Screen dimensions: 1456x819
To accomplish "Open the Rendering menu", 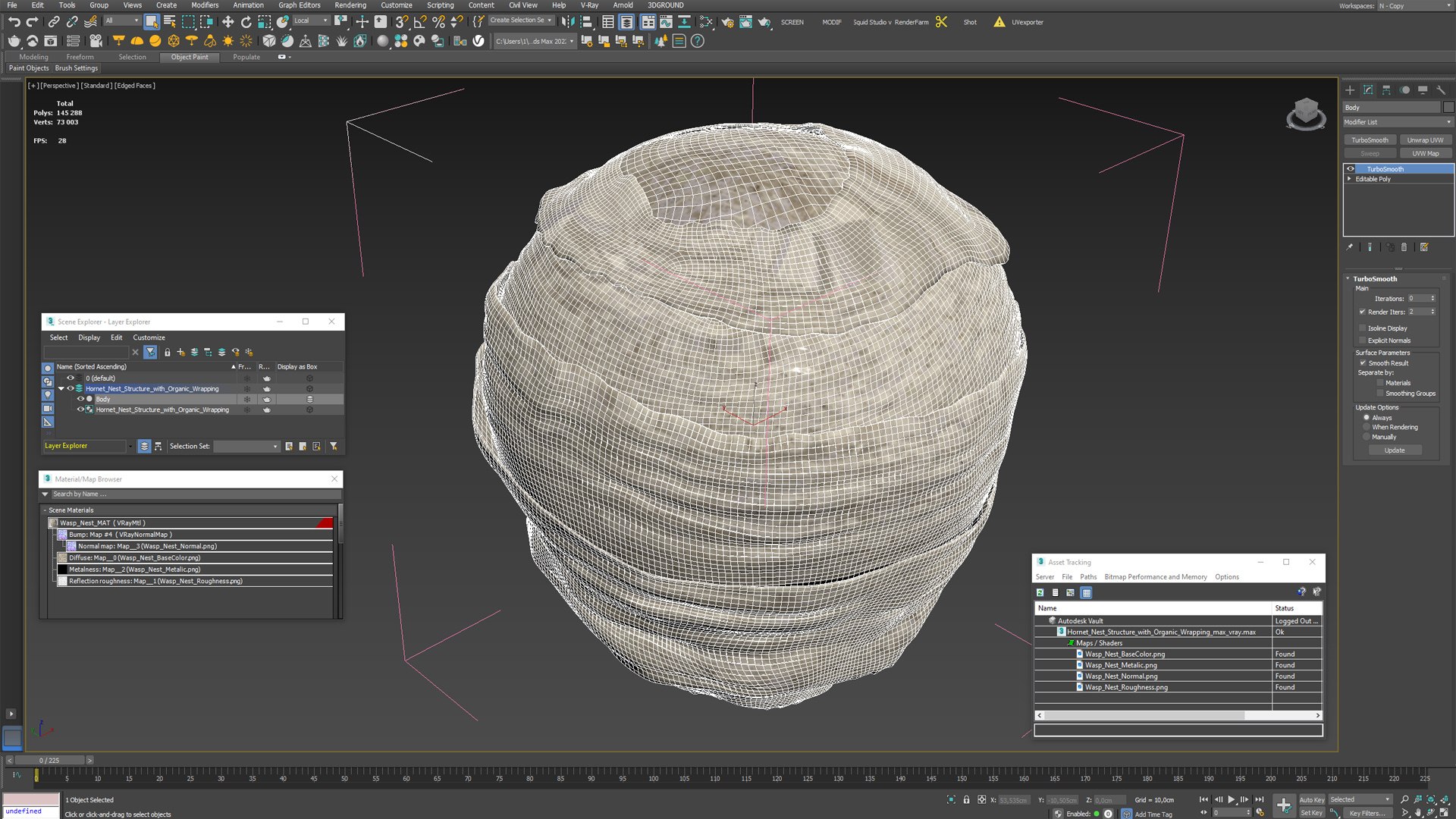I will [x=350, y=5].
